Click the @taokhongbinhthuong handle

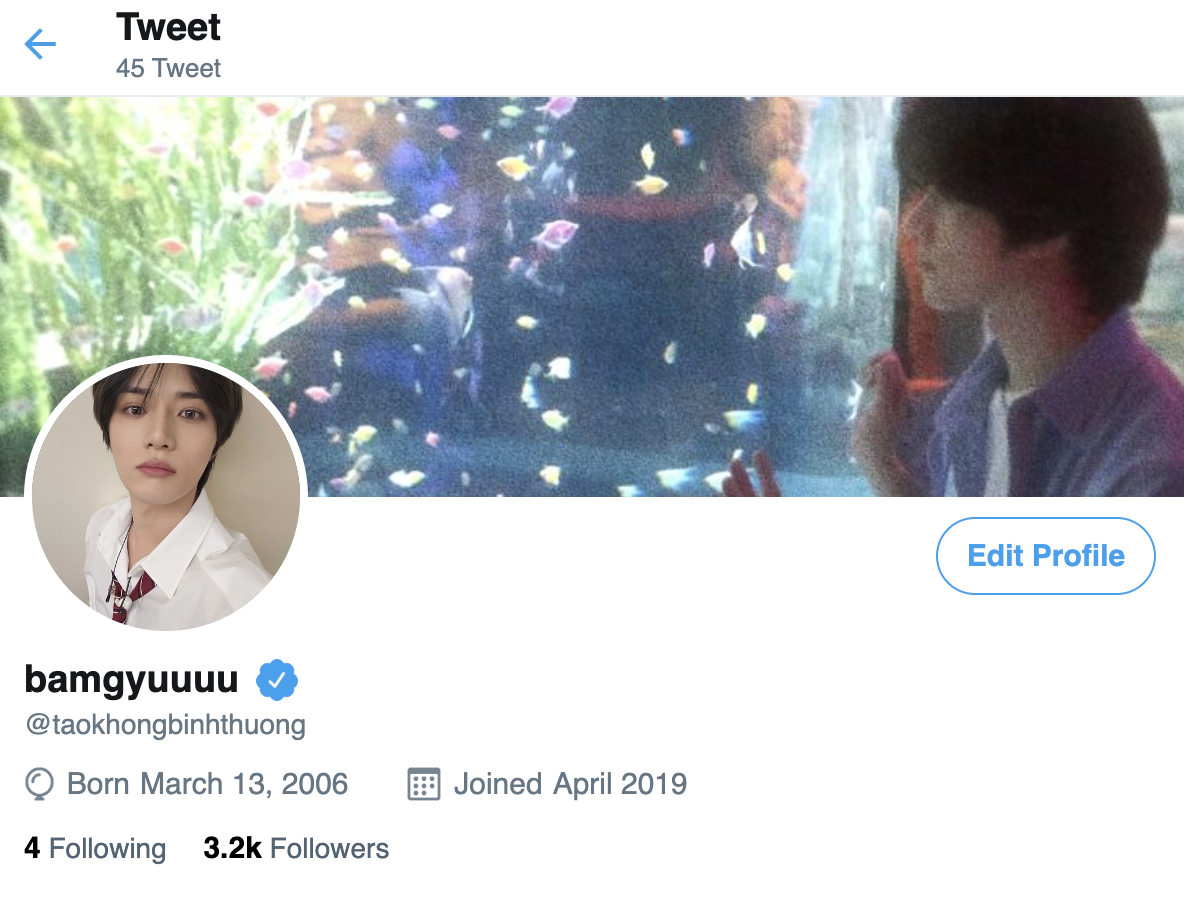tap(165, 724)
